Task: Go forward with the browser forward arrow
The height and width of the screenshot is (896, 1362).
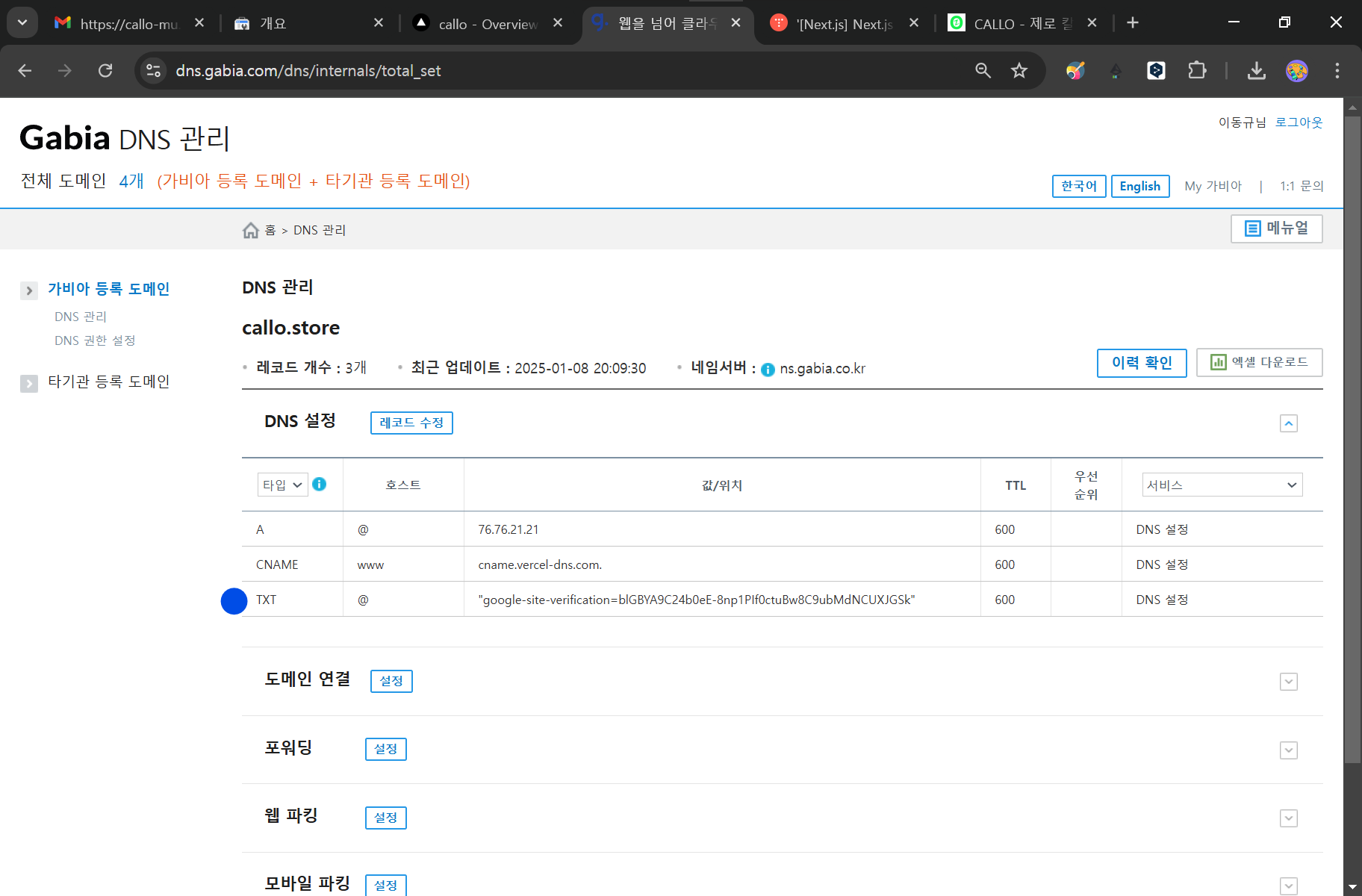Action: click(65, 71)
